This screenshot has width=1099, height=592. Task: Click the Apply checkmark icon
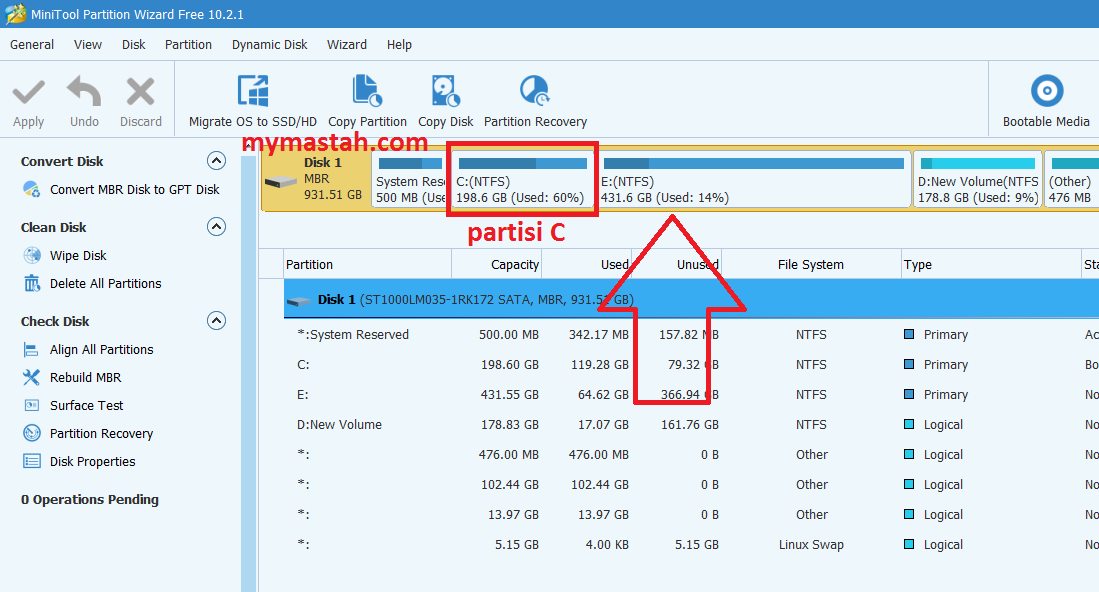[29, 92]
